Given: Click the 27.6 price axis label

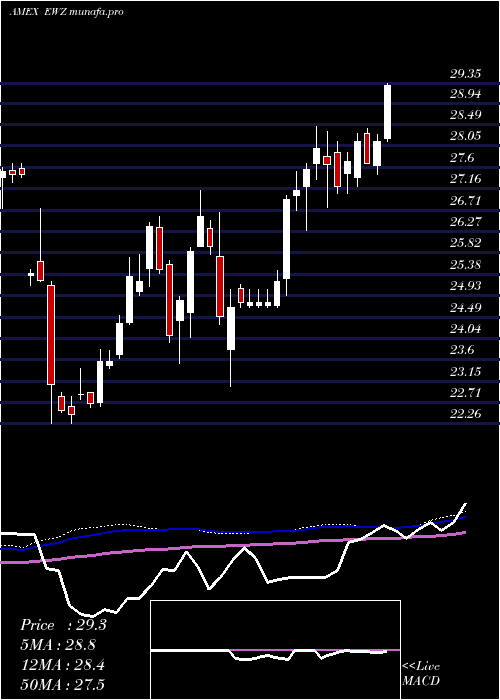Looking at the screenshot, I should 462,158.
